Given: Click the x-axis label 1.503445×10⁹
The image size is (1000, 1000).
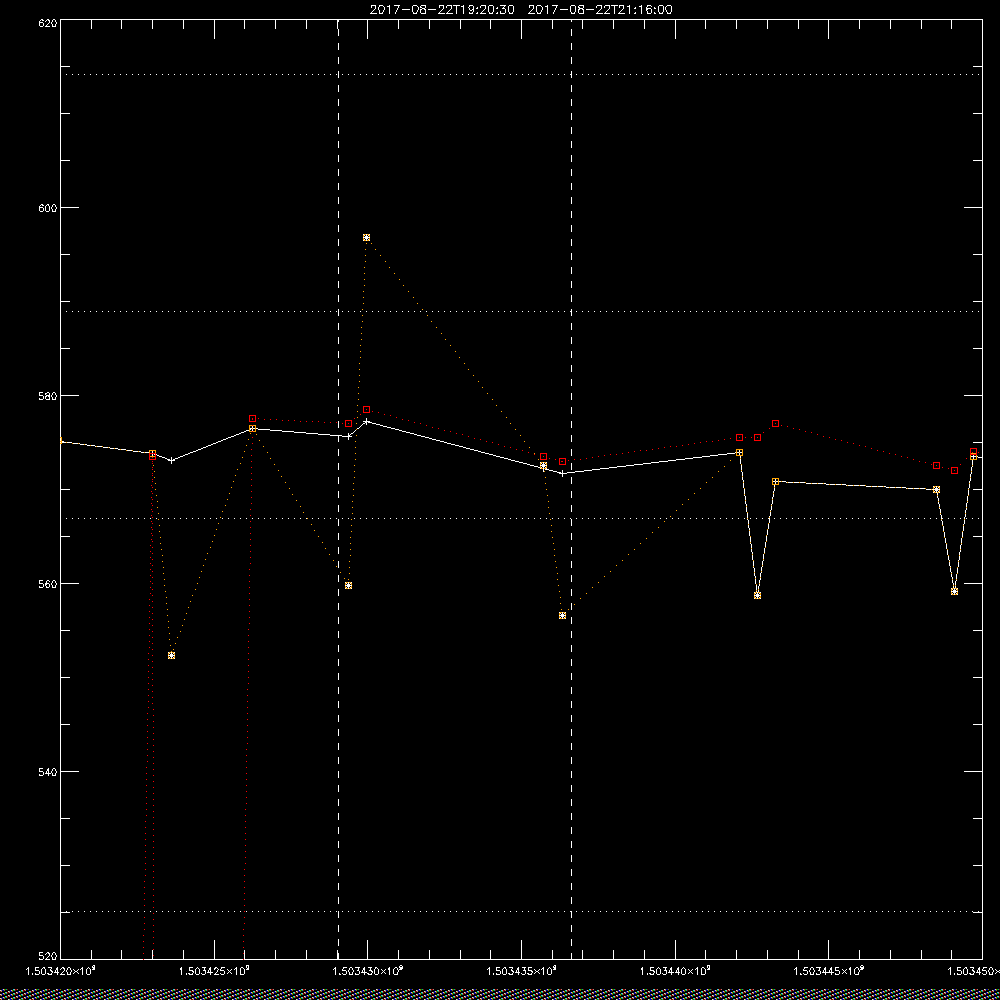Looking at the screenshot, I should pyautogui.click(x=828, y=971).
